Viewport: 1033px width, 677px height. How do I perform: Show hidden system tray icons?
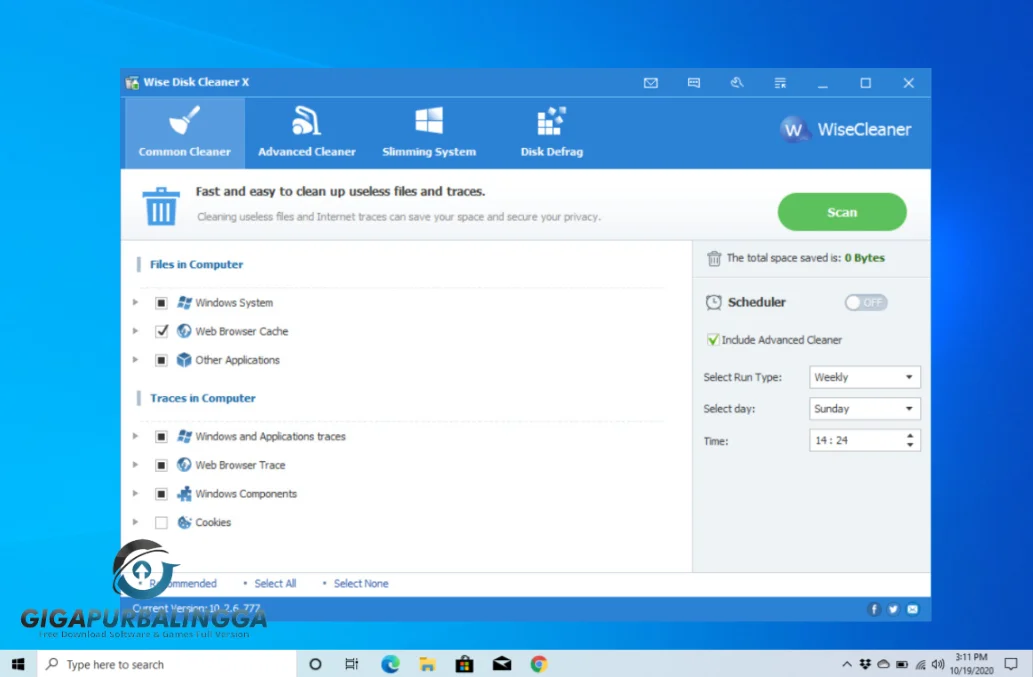pos(847,664)
